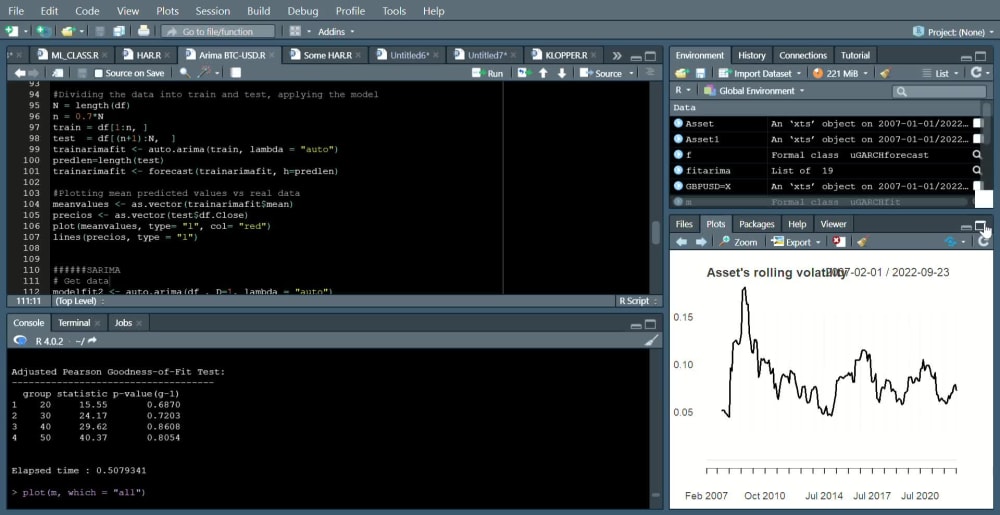The width and height of the screenshot is (1000, 515).
Task: Click the New File icon
Action: [11, 31]
